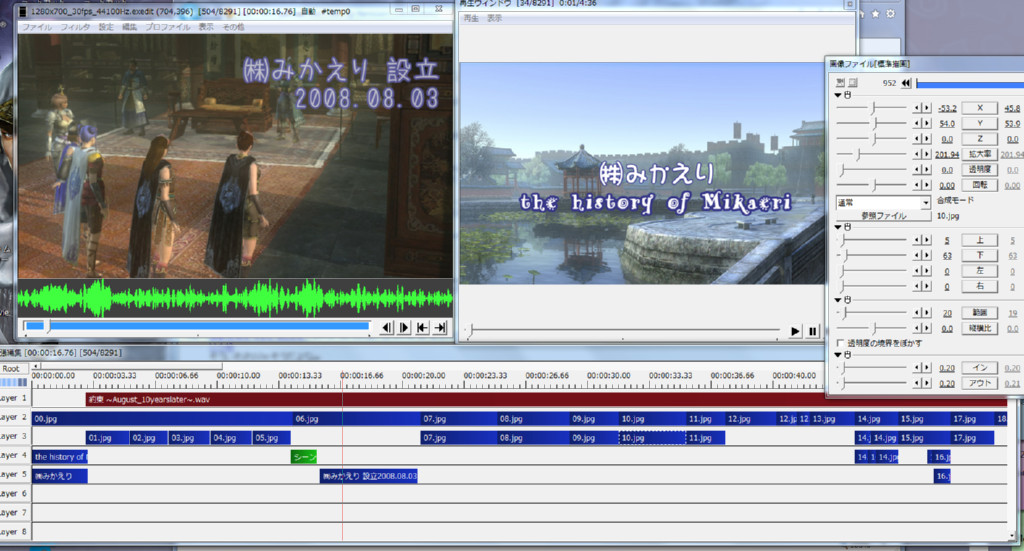
Task: Increase 上 crop value with the right arrow stepper
Action: click(926, 240)
